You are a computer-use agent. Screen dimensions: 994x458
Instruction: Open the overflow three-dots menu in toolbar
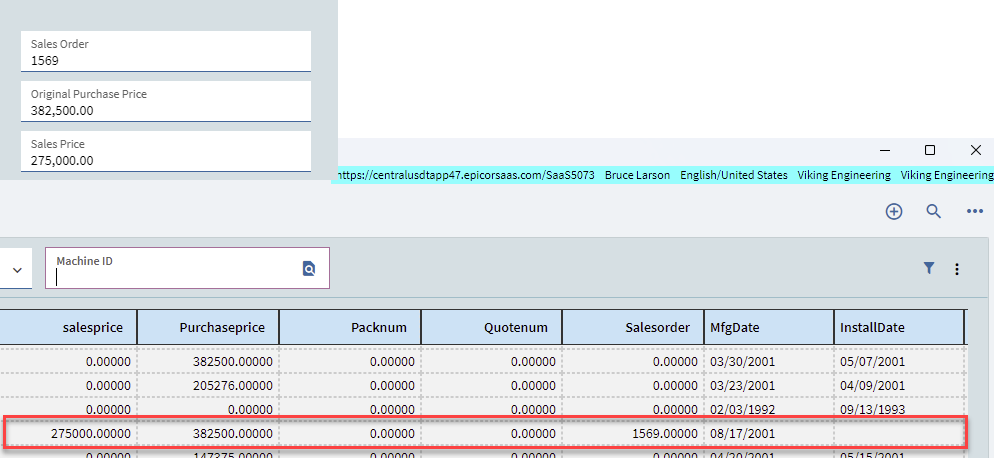[x=974, y=211]
